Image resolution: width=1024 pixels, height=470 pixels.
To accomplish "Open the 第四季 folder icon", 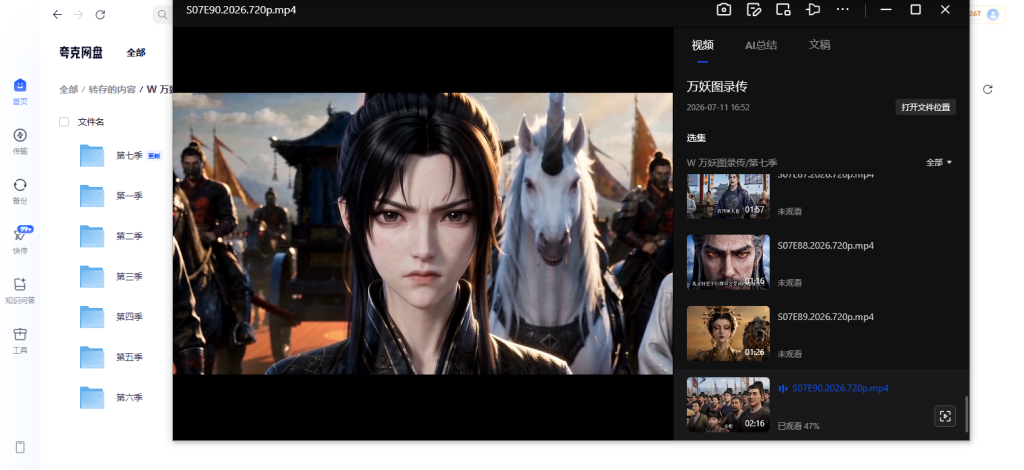I will coord(92,317).
